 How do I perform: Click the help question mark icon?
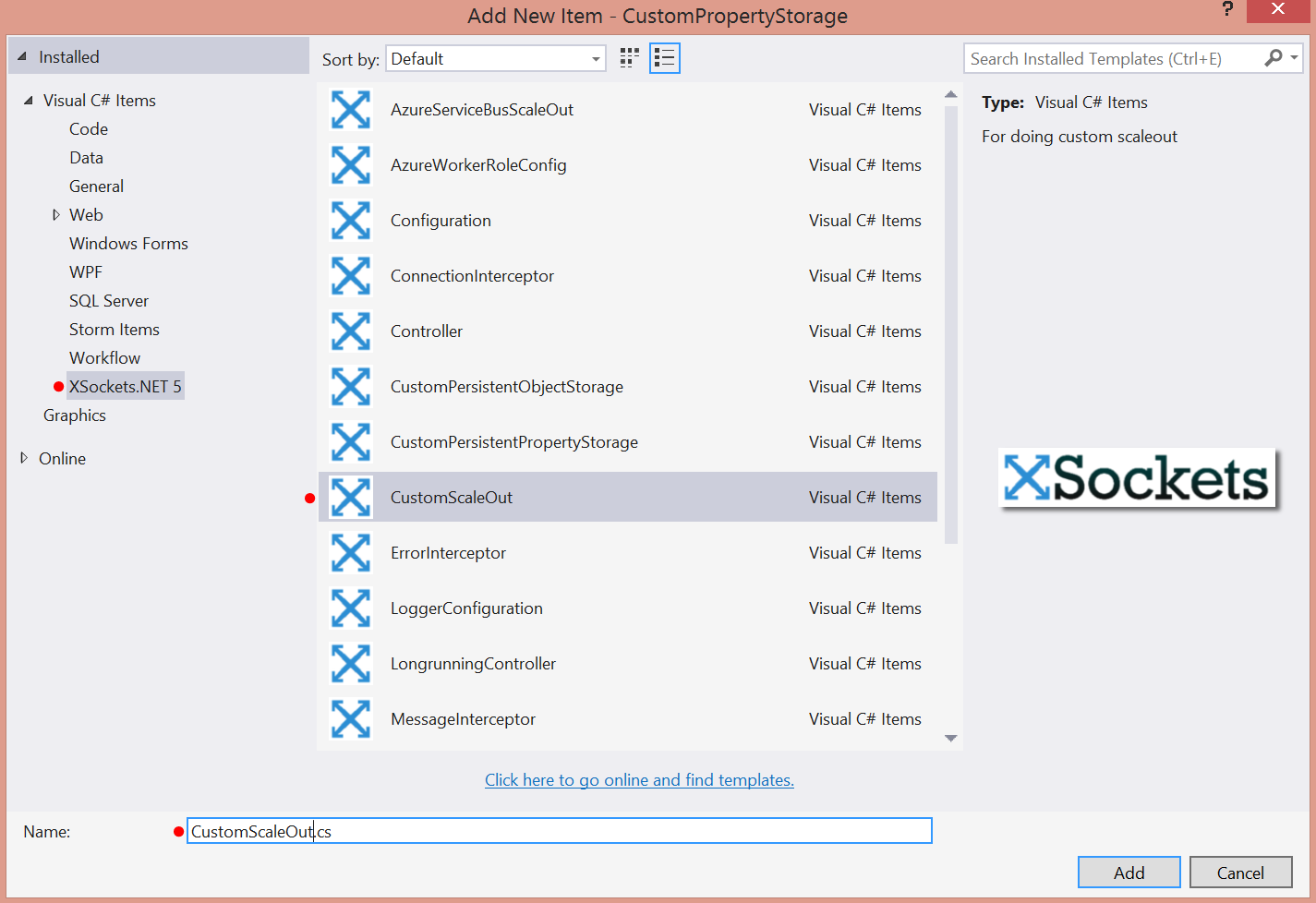pyautogui.click(x=1227, y=10)
